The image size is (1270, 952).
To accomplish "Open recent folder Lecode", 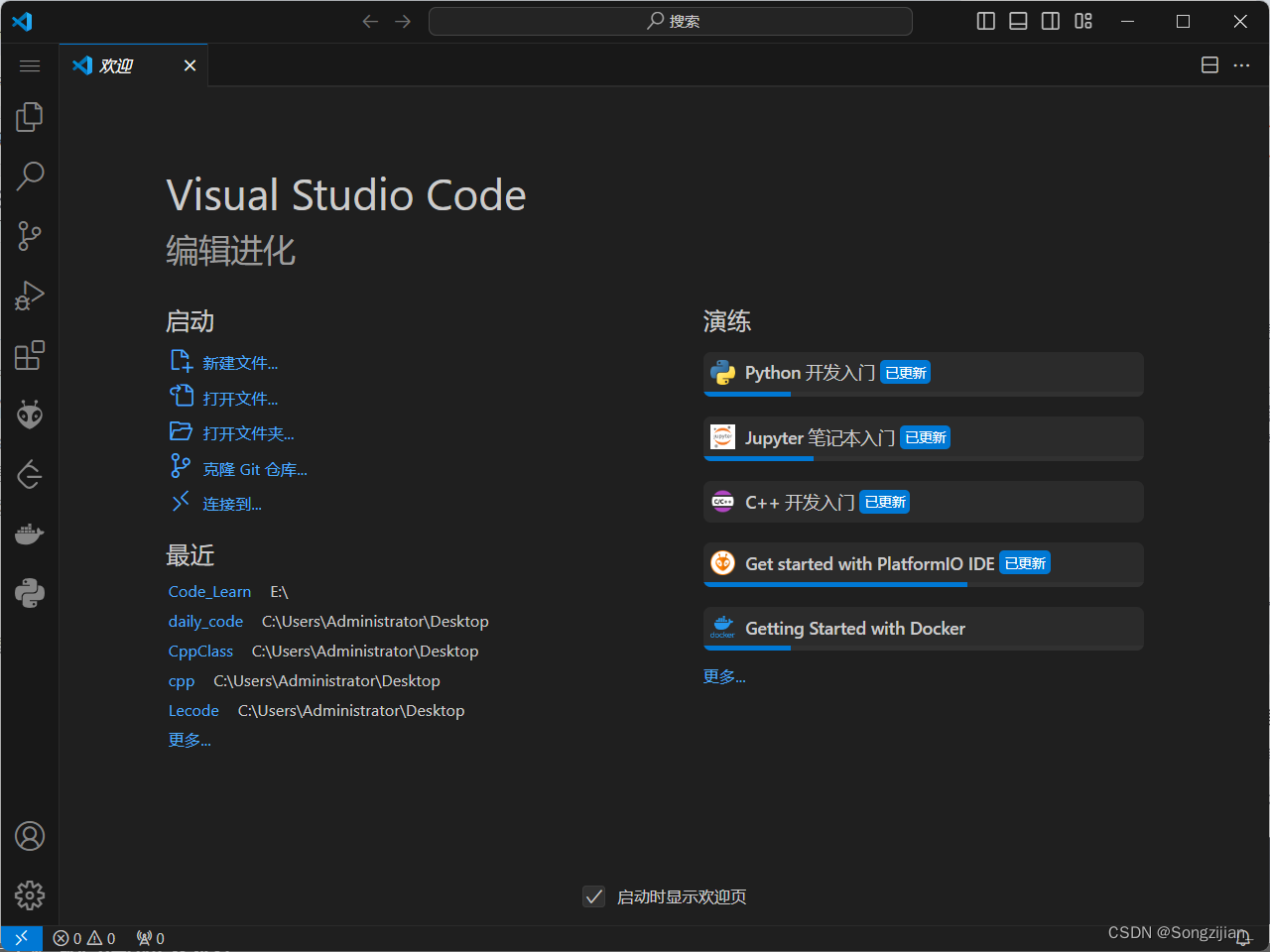I will (193, 711).
